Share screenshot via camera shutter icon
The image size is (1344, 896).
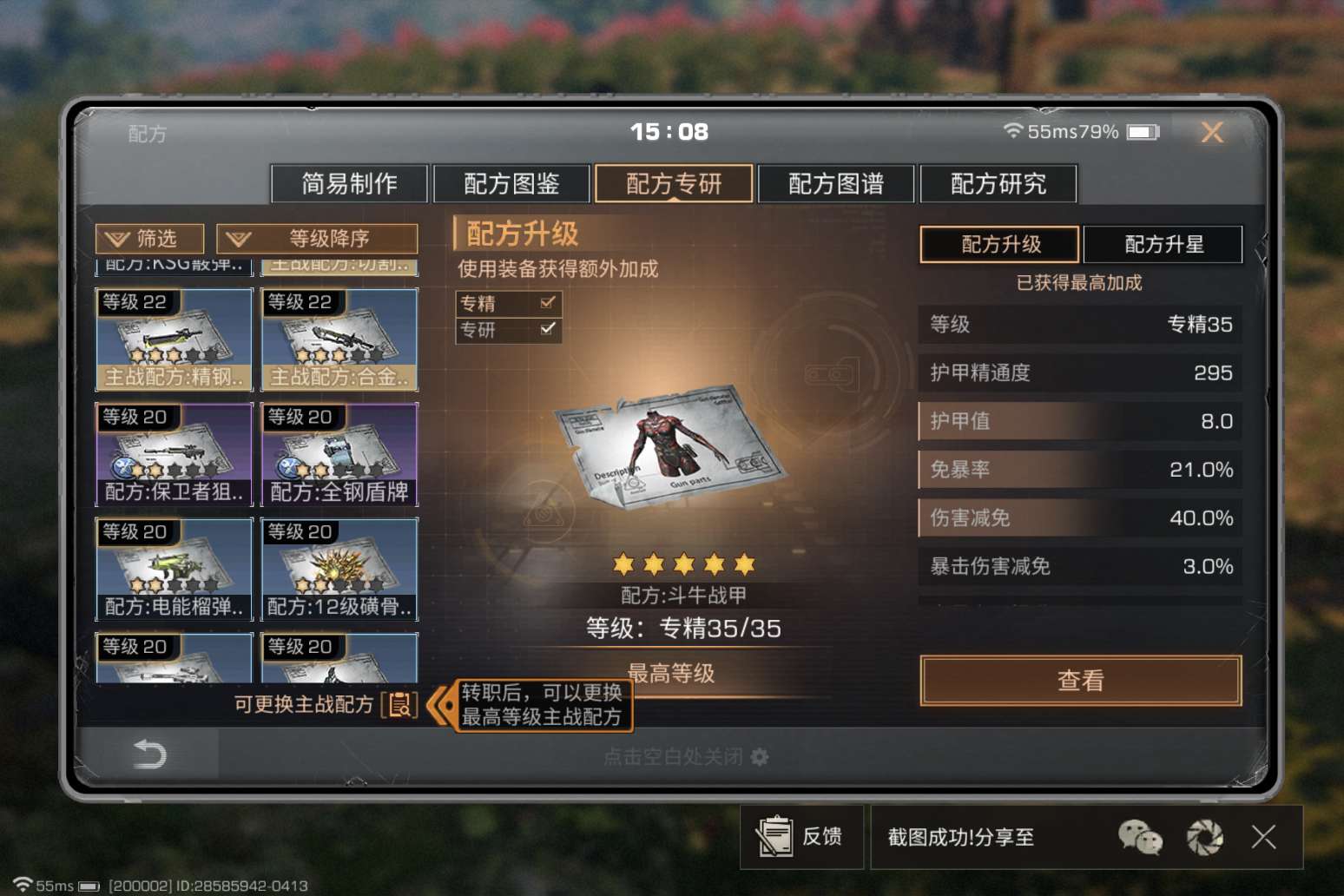(x=1205, y=838)
